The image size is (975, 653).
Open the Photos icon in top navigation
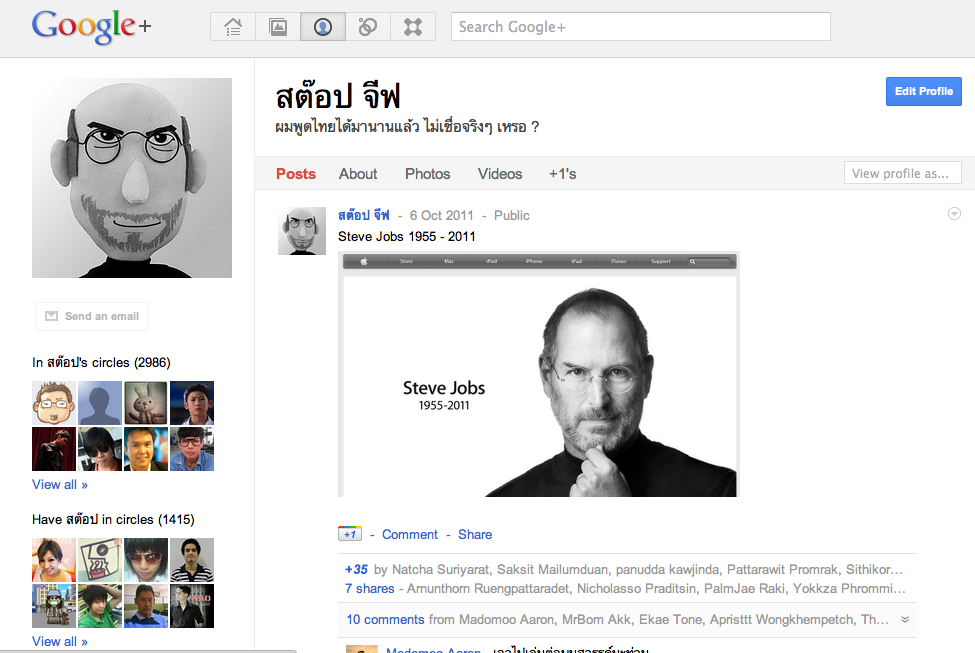coord(278,27)
